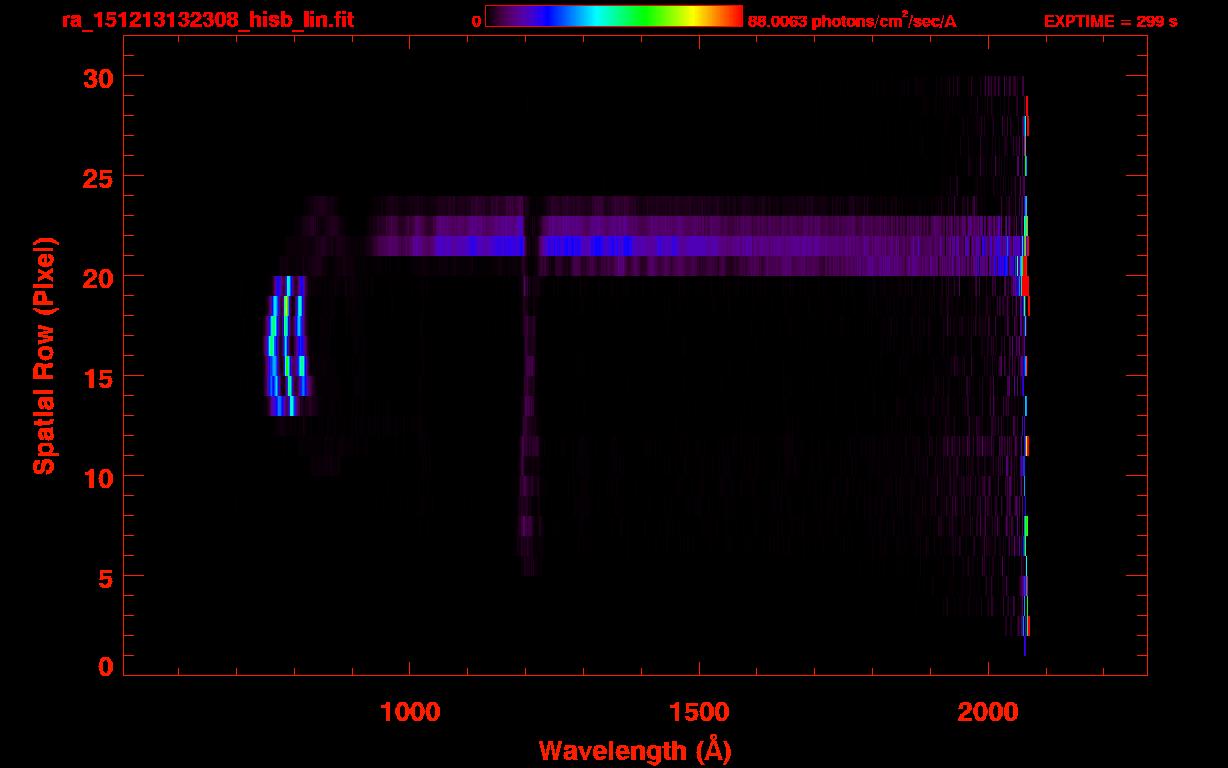Click the y-axis tick label 0
Viewport: 1228px width, 768px height.
click(104, 667)
